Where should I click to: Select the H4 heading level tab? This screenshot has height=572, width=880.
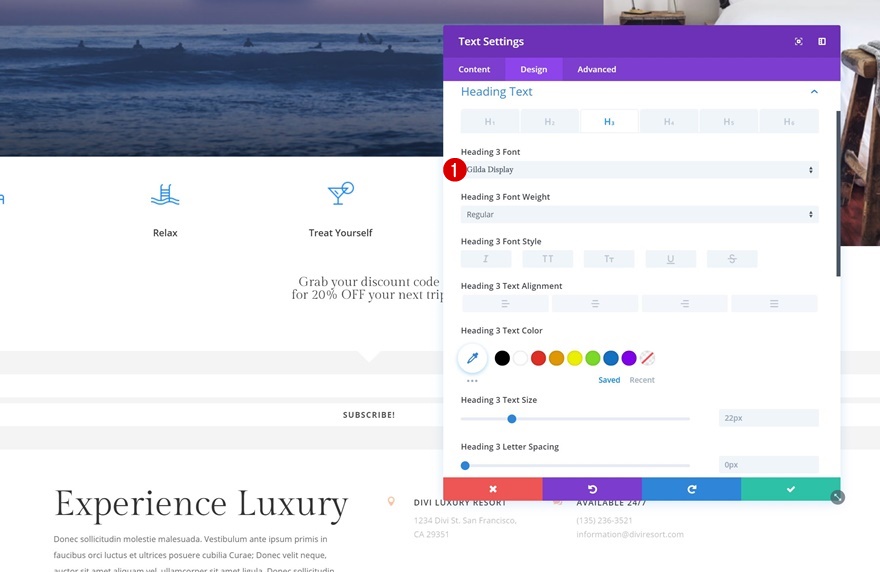tap(669, 121)
